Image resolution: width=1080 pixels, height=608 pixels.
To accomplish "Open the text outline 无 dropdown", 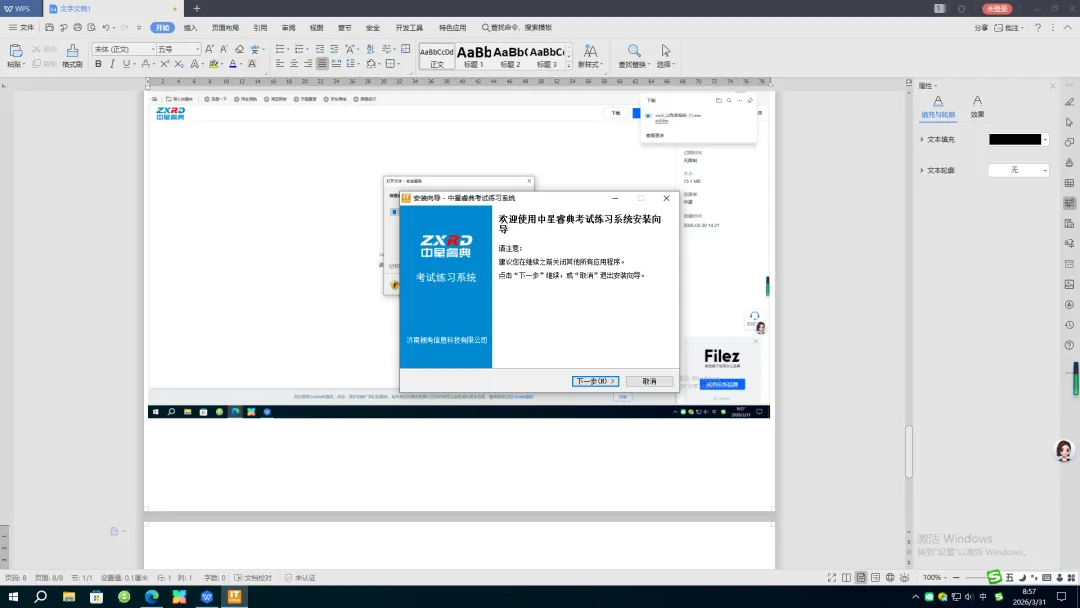I will 1019,170.
